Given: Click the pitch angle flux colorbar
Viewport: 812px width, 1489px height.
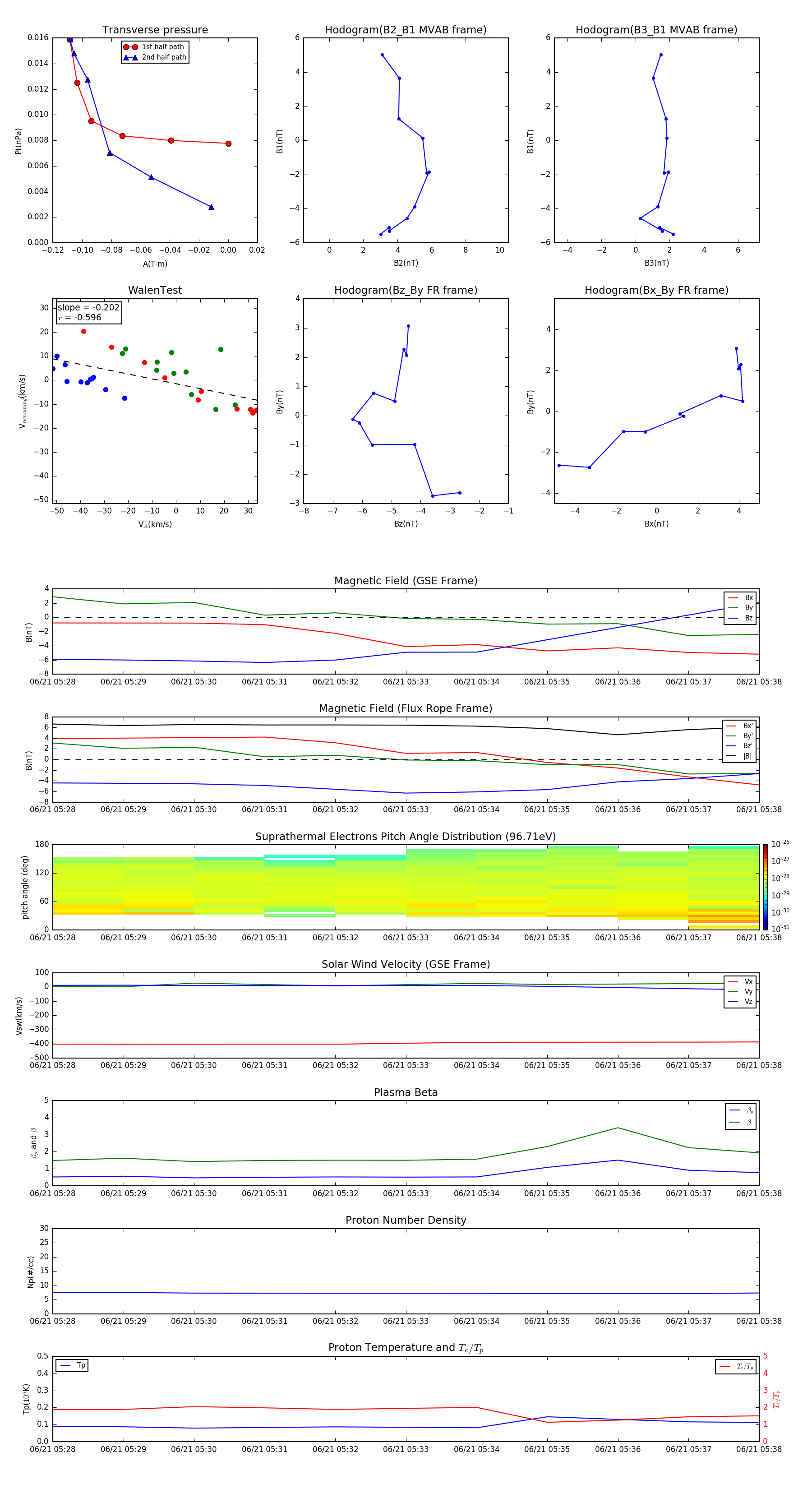Looking at the screenshot, I should tap(765, 887).
